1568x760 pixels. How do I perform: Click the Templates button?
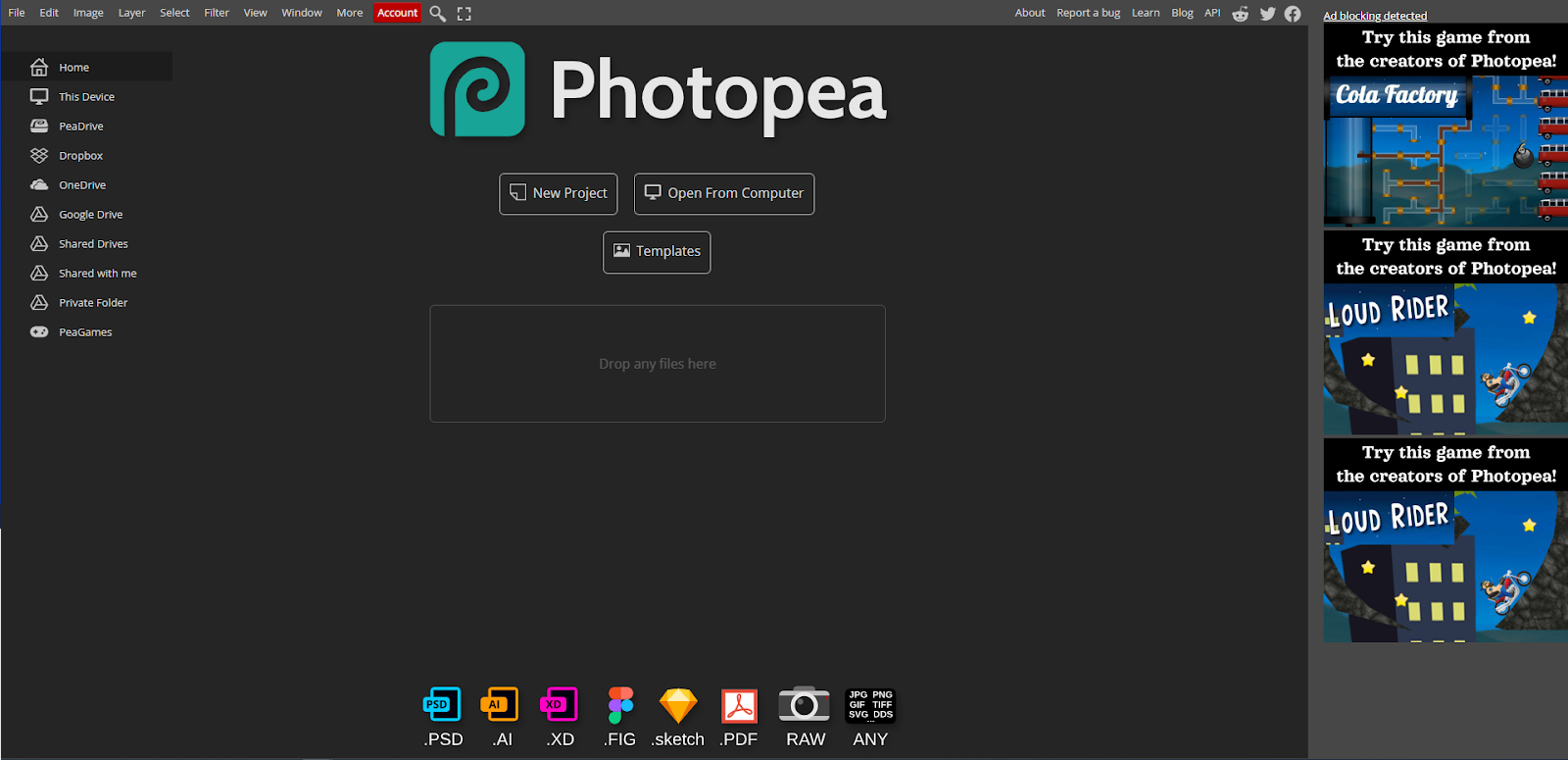[657, 252]
